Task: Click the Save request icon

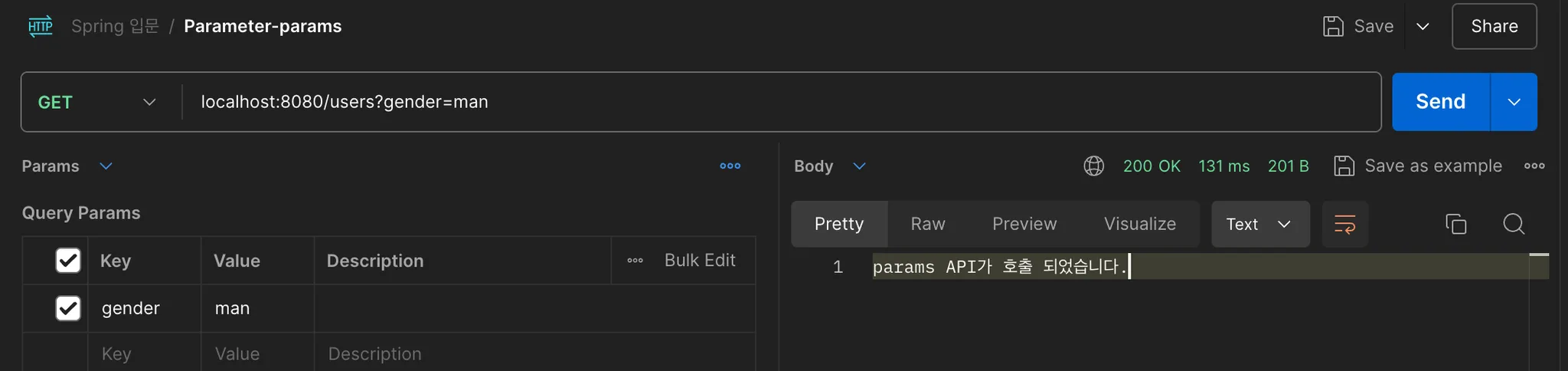Action: pyautogui.click(x=1333, y=26)
